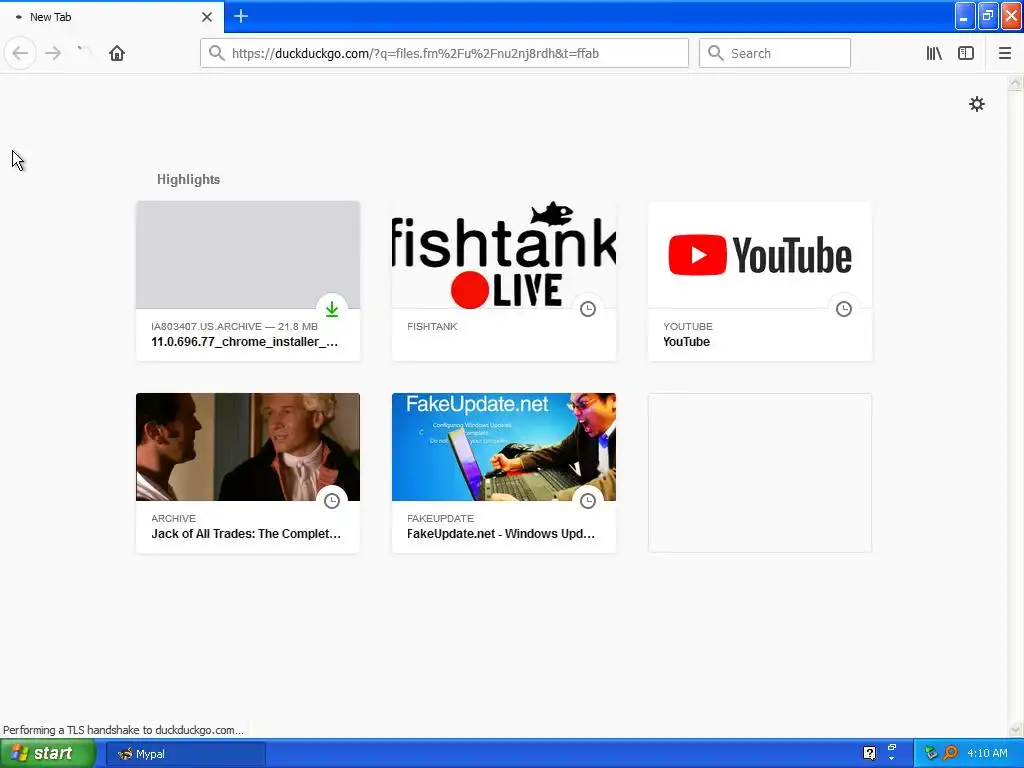Open FakeUpdate.net - Windows Upd... title
1024x768 pixels.
point(501,534)
